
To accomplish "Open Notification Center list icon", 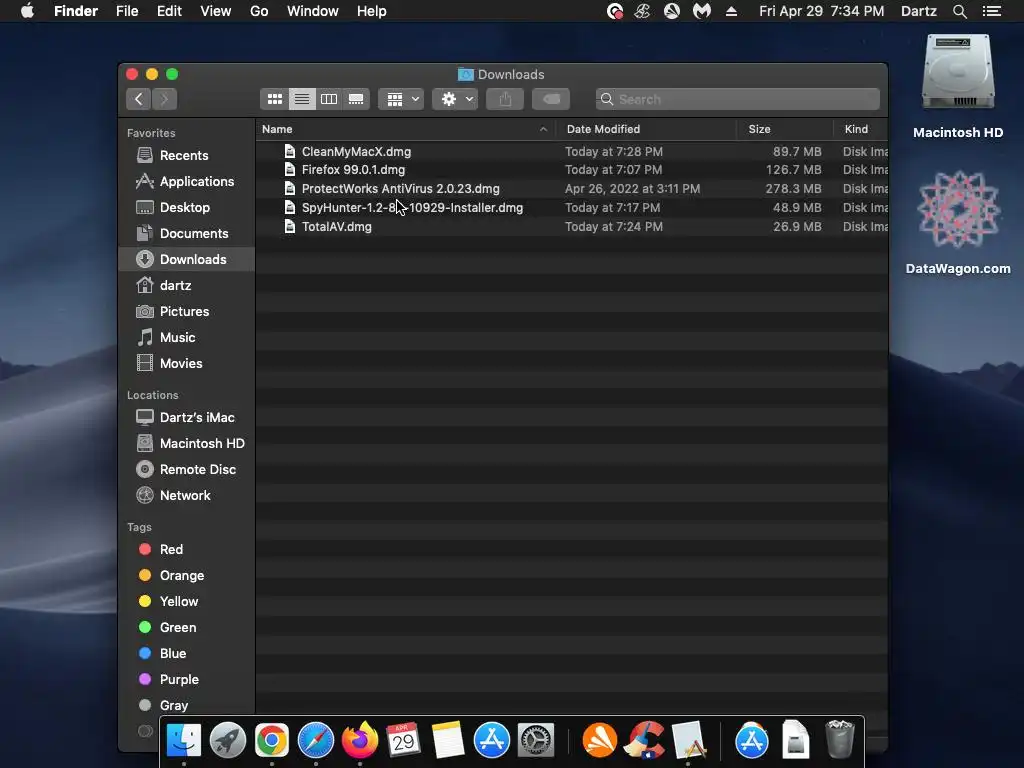I will coord(992,11).
